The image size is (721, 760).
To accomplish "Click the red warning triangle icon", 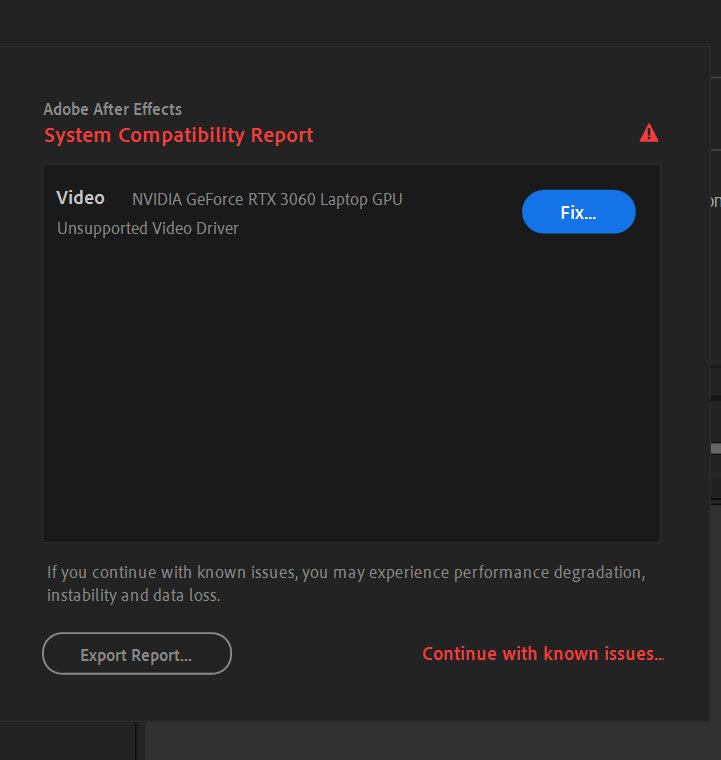I will pos(649,133).
